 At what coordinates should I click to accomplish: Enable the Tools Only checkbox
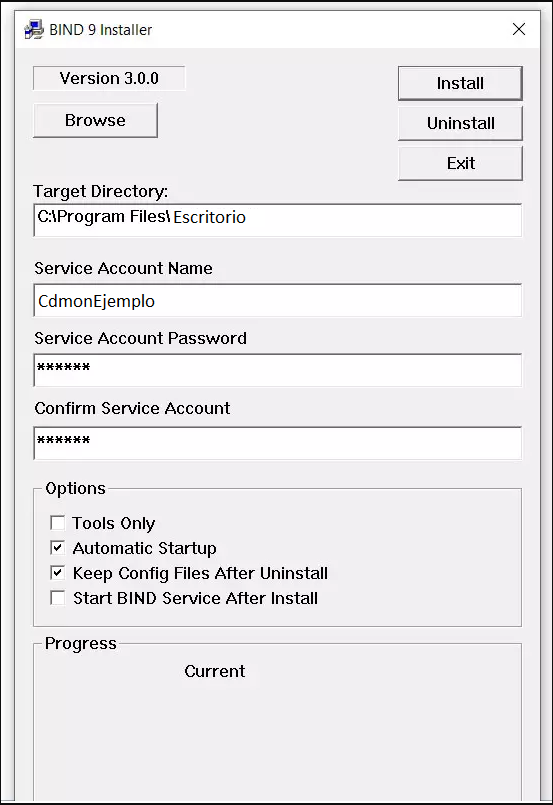(x=58, y=523)
